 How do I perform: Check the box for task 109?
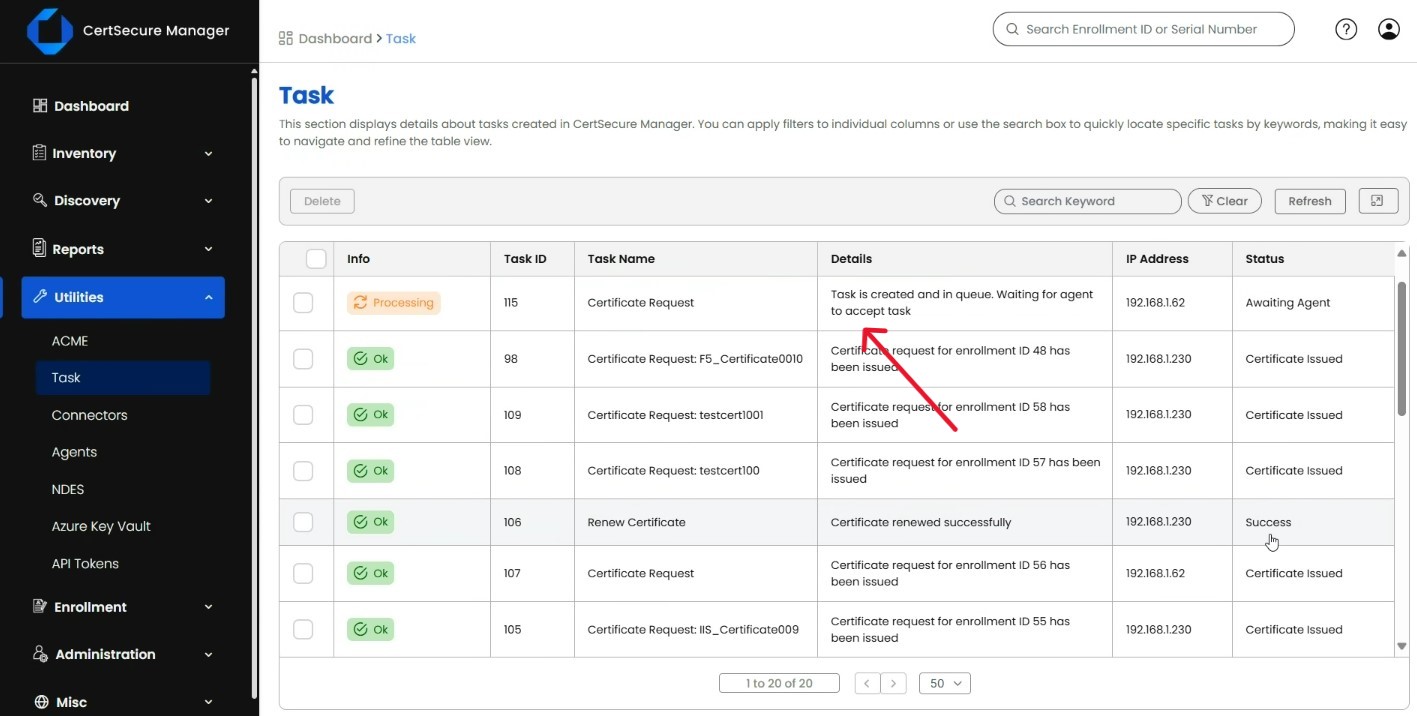tap(303, 414)
